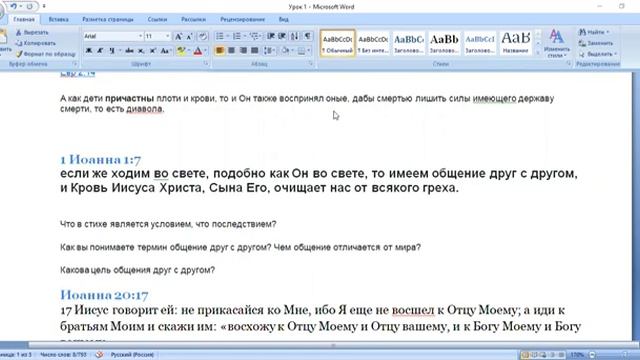Toggle Bold (Ж) formatting
The image size is (640, 360).
[89, 51]
